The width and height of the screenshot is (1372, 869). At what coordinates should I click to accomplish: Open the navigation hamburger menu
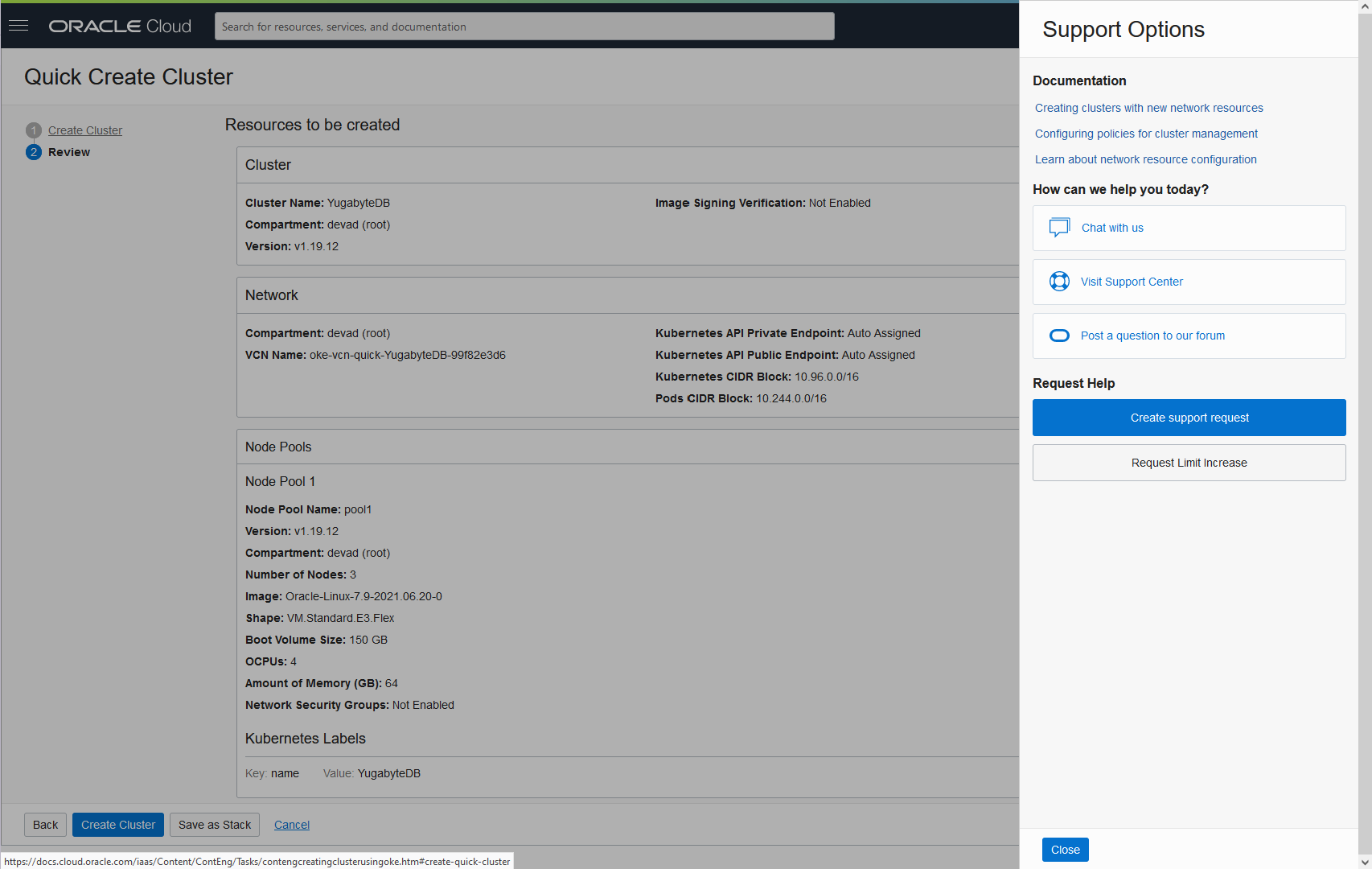pyautogui.click(x=18, y=25)
